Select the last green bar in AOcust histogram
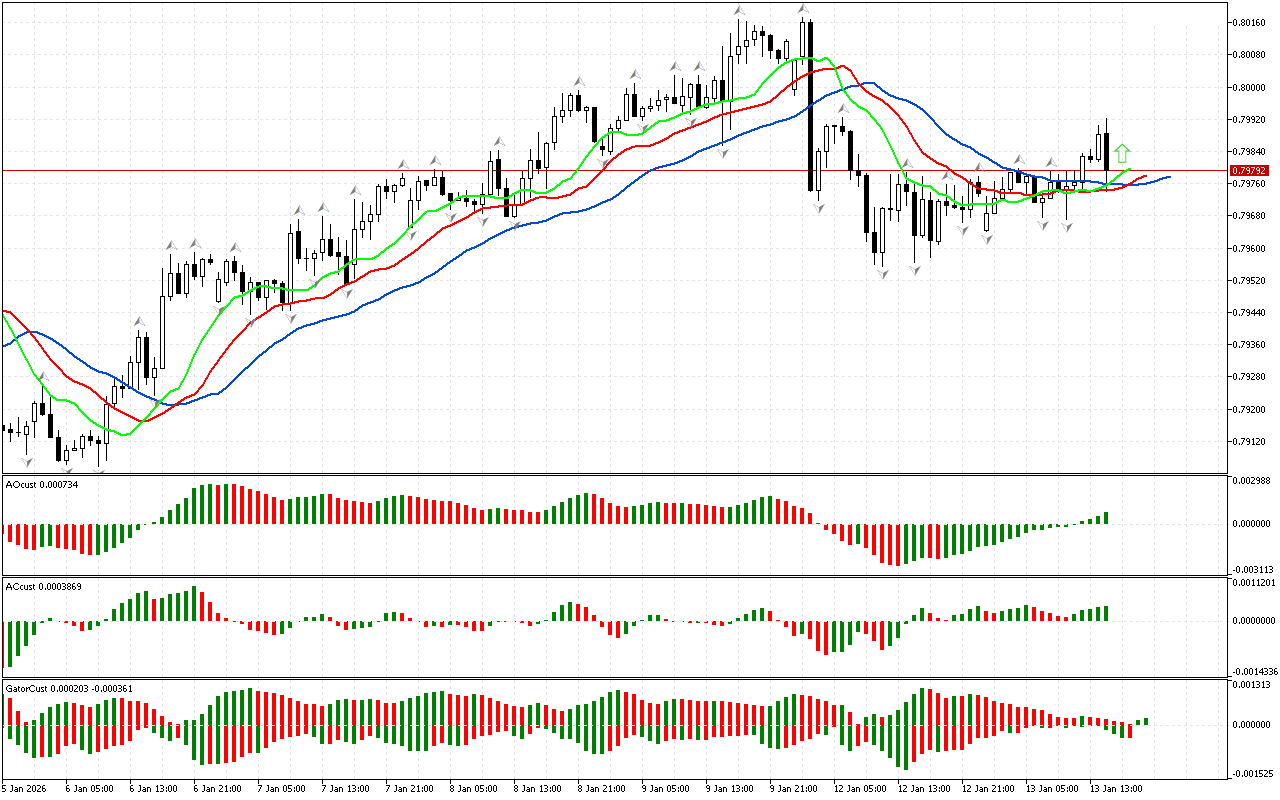 coord(1106,518)
